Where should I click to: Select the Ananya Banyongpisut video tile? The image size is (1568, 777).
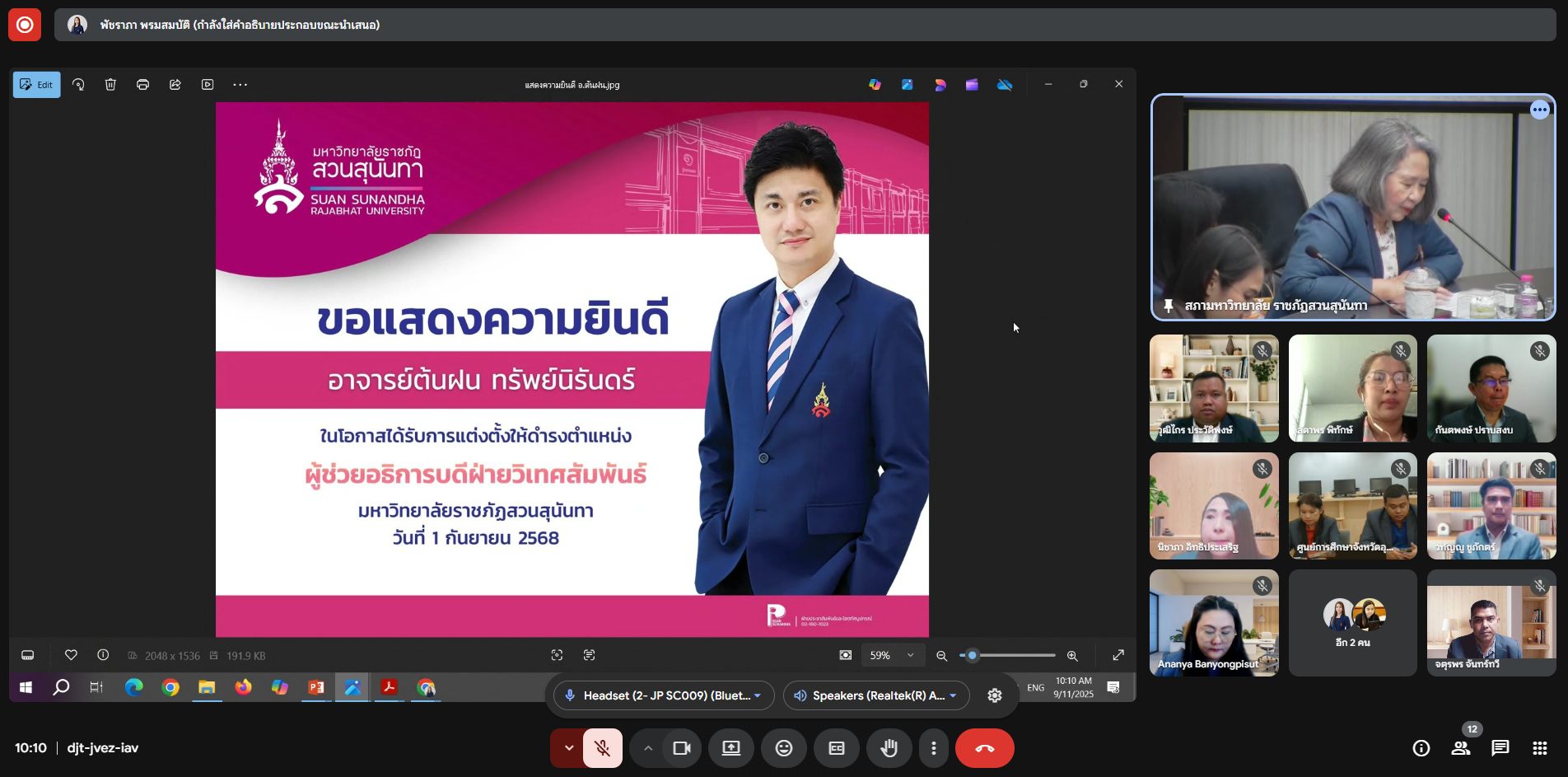(1214, 623)
